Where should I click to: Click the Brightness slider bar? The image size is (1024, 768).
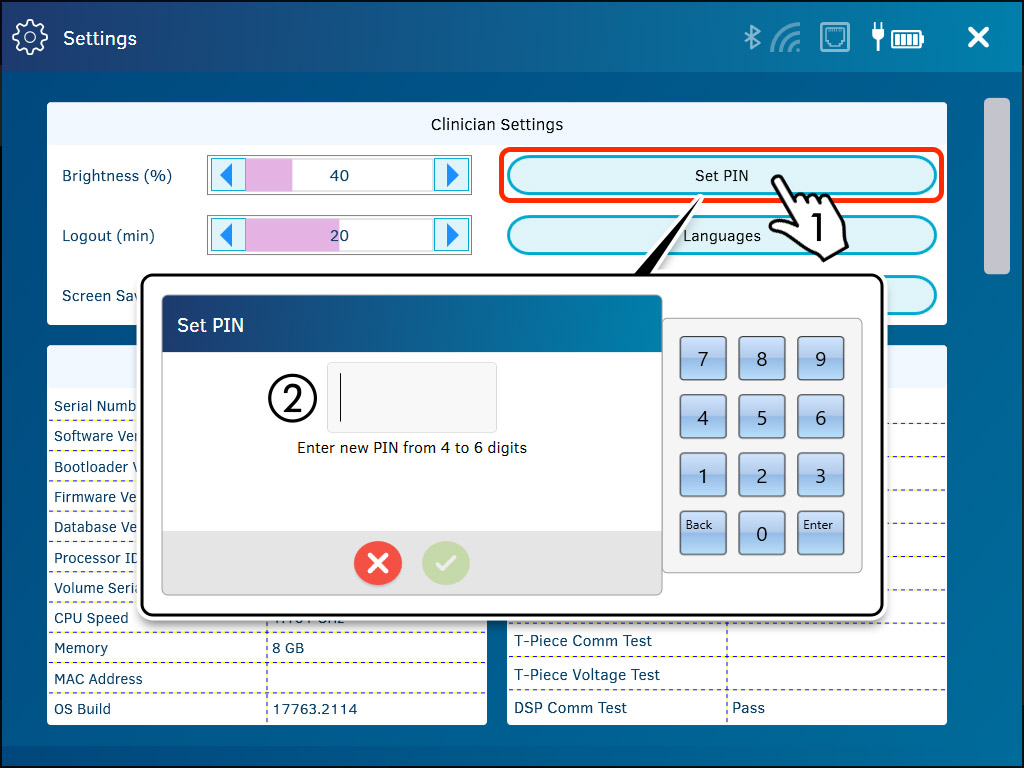pos(339,176)
